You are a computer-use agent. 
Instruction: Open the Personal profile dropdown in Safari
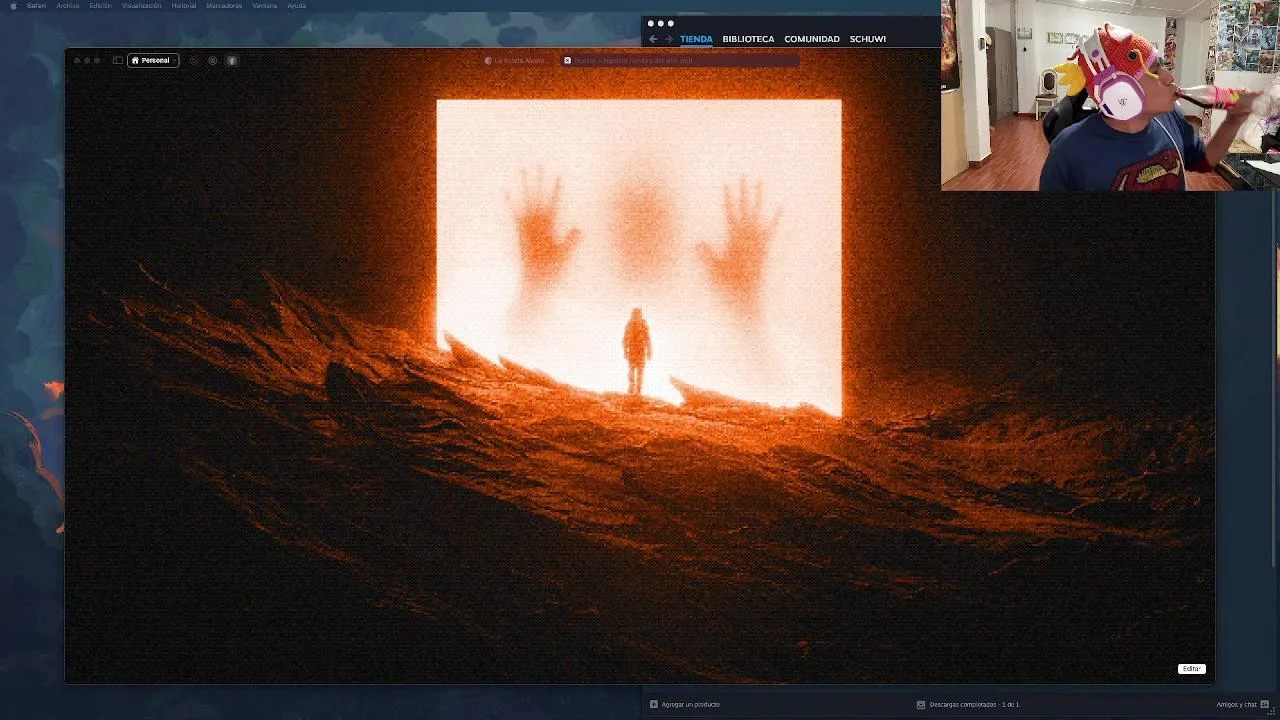[x=153, y=60]
